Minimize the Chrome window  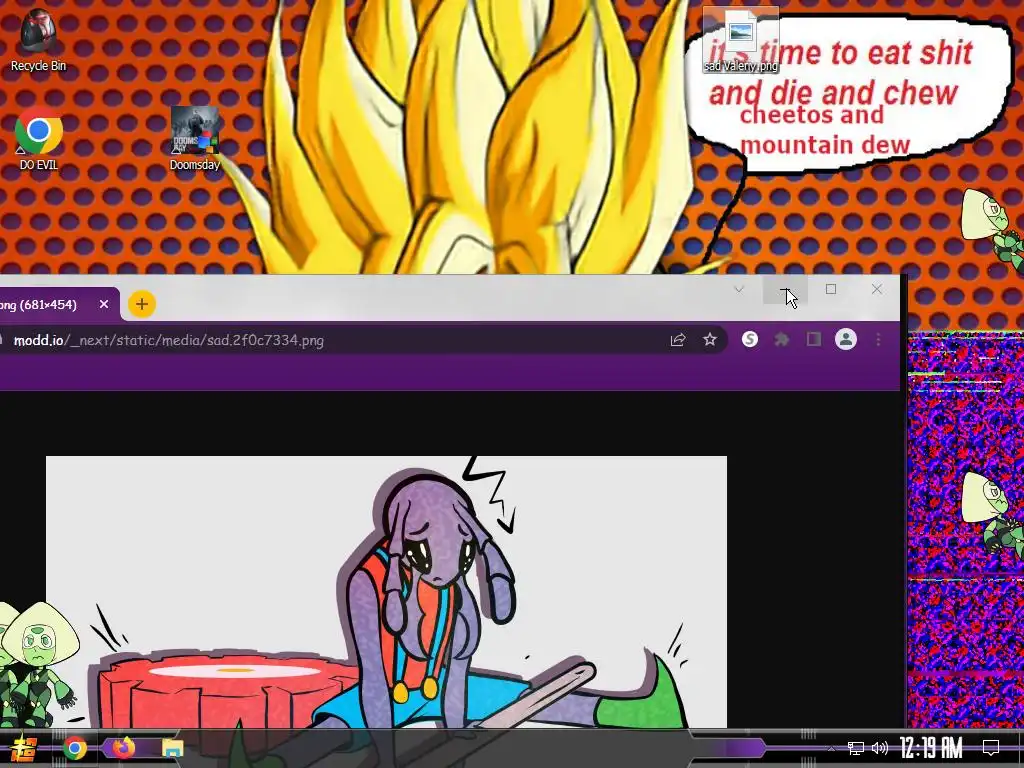(x=786, y=289)
